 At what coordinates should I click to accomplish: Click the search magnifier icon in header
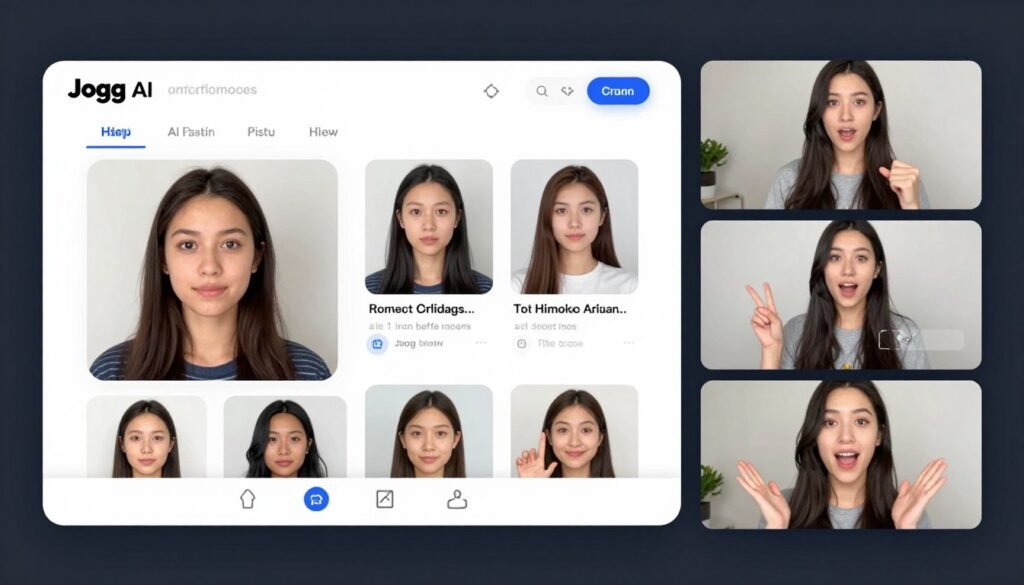pos(541,90)
